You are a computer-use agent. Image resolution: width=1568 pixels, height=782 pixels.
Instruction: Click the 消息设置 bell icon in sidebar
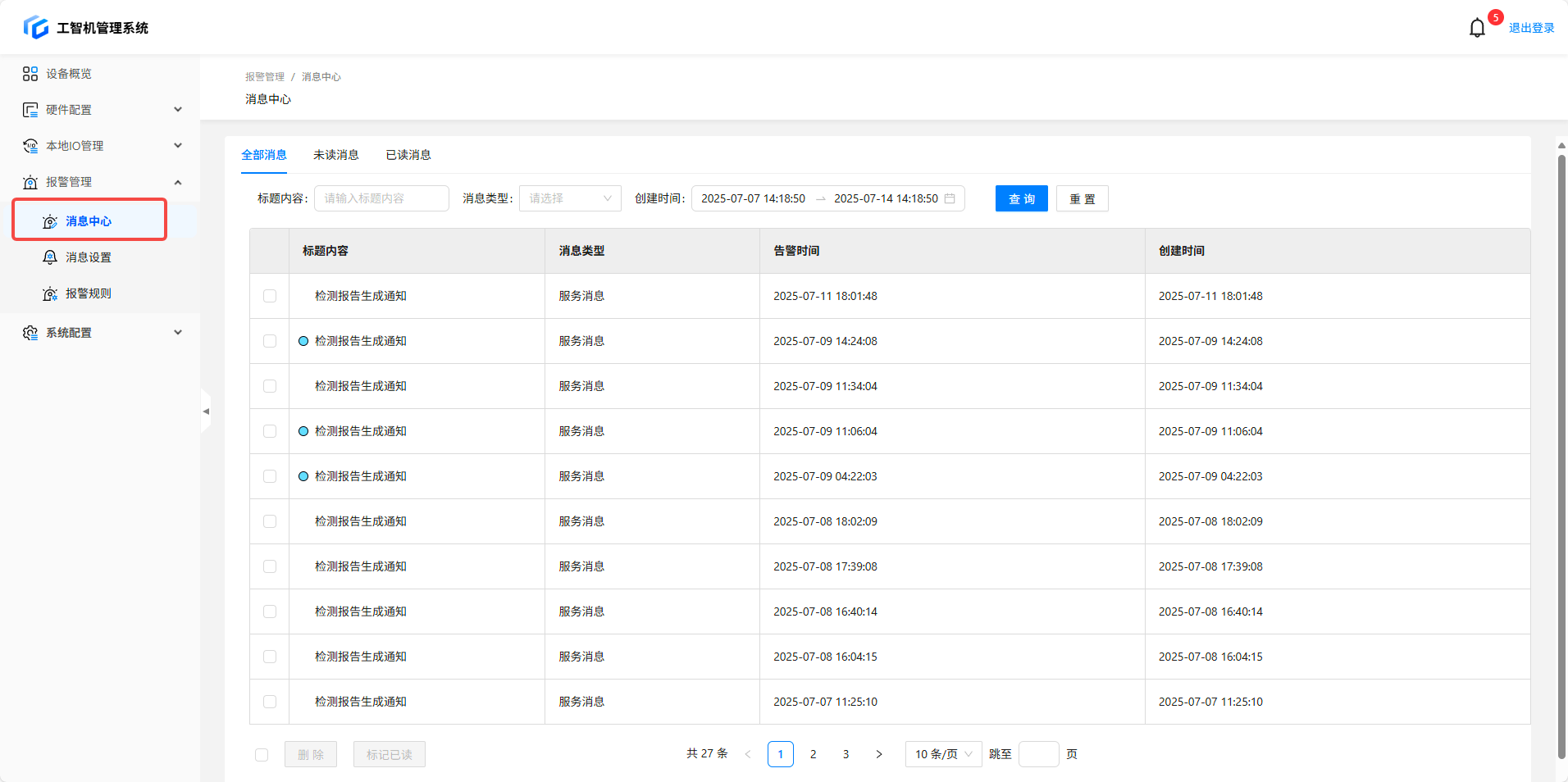click(50, 257)
